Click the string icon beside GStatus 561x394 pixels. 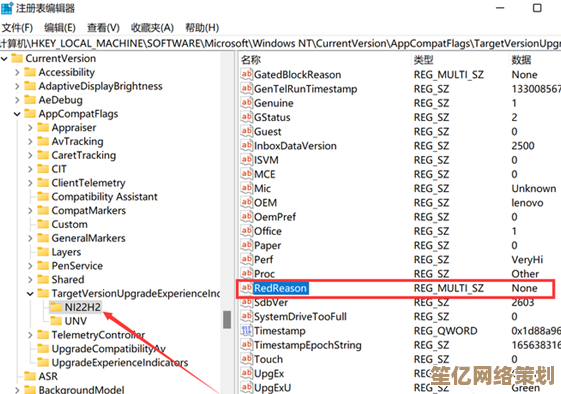point(247,117)
